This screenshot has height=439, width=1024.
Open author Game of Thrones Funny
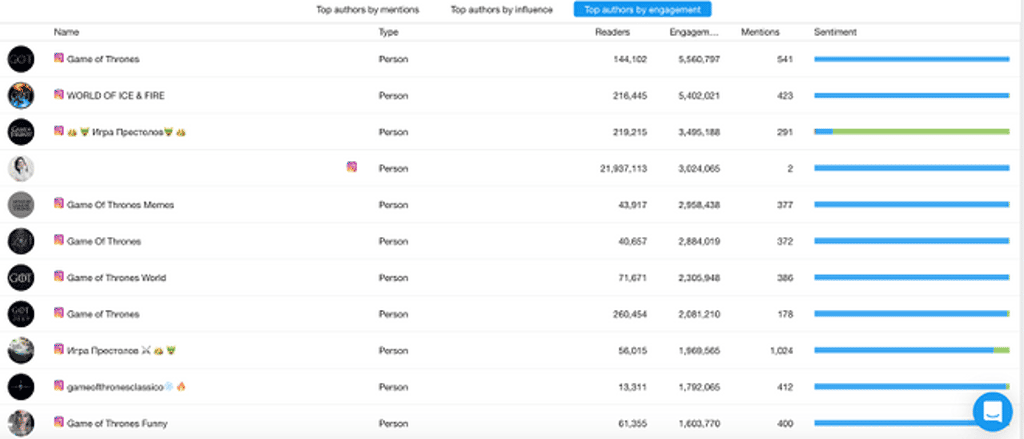[117, 423]
